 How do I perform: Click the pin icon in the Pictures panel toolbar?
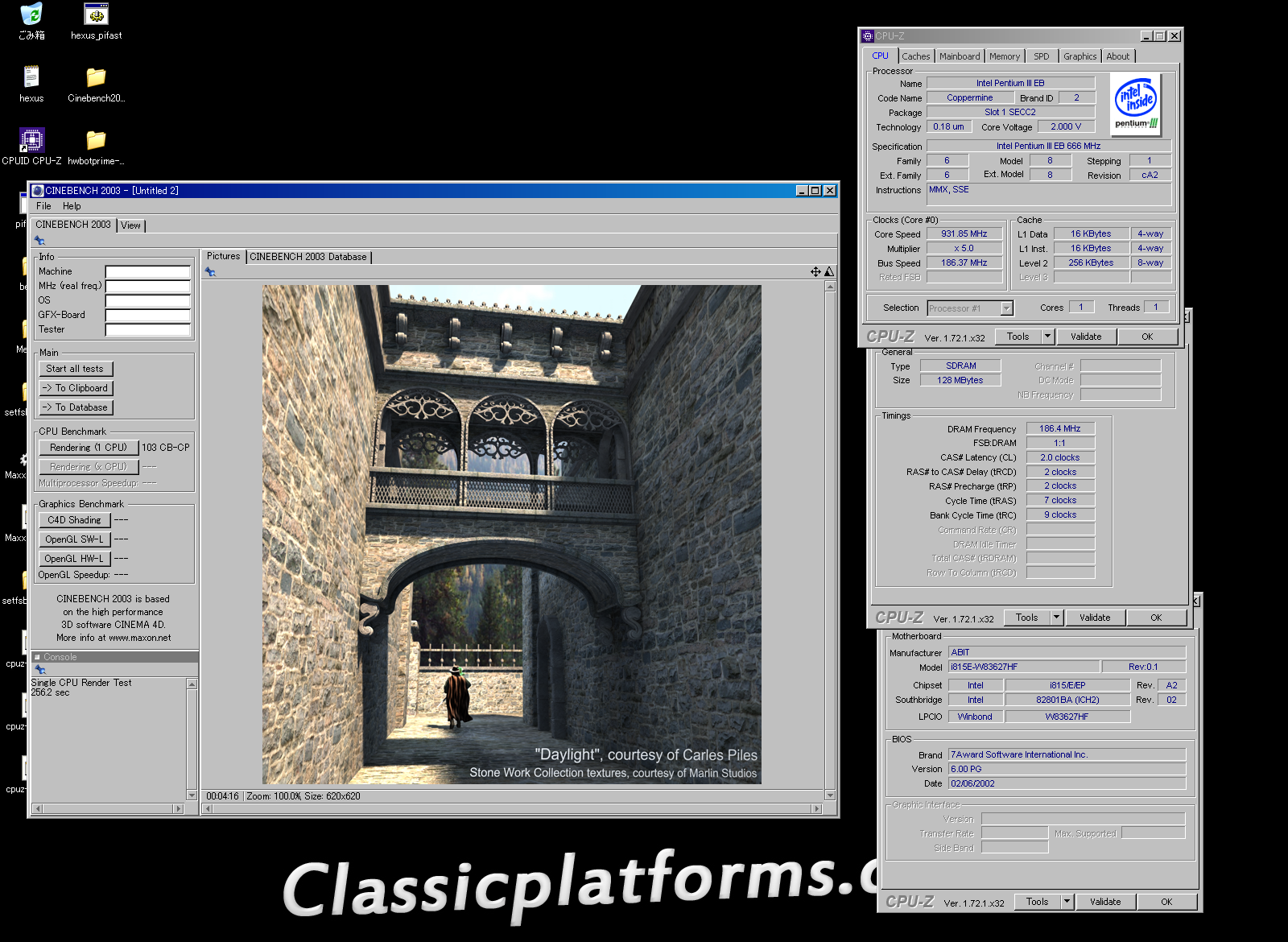pos(211,272)
